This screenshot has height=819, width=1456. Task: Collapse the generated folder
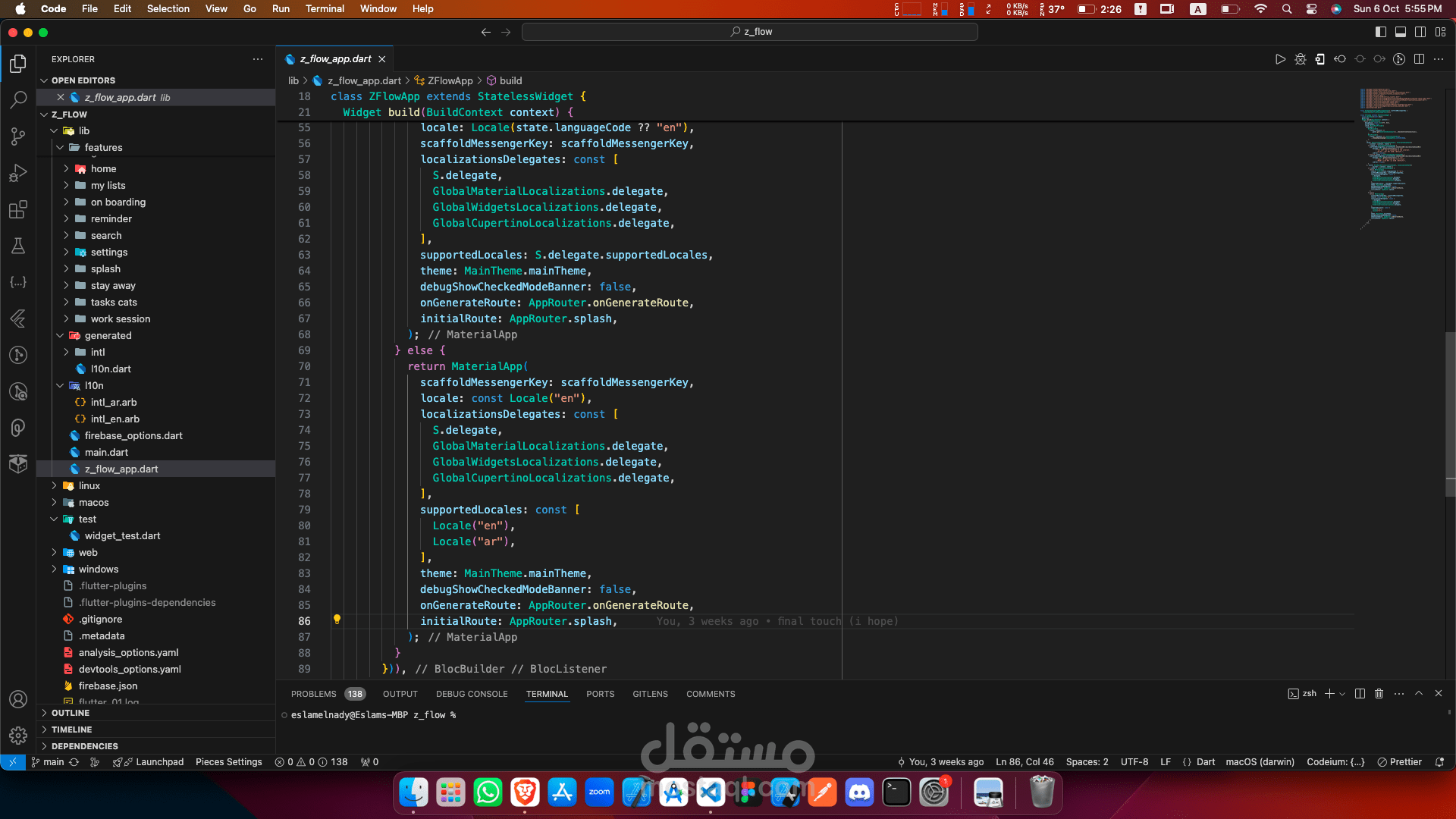click(108, 335)
